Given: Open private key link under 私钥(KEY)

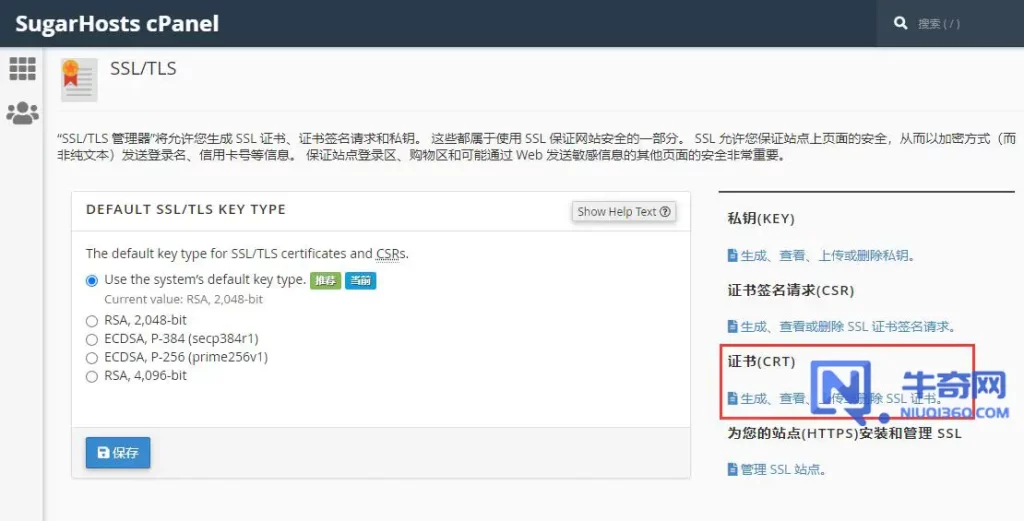Looking at the screenshot, I should [821, 255].
